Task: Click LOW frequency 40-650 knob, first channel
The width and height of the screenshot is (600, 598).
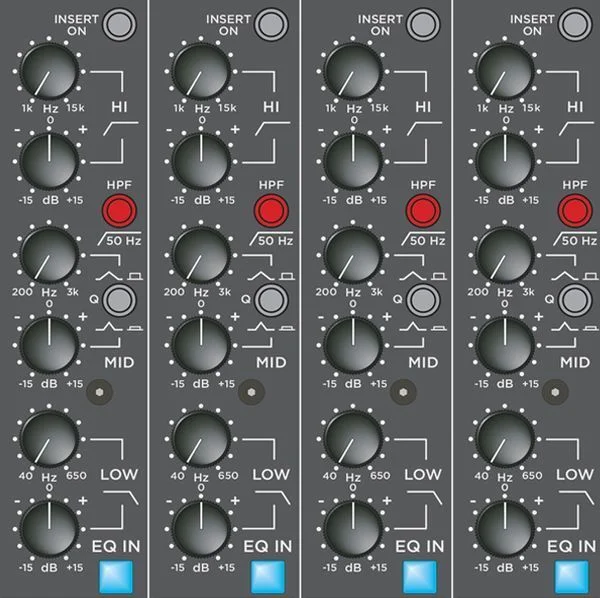Action: coord(49,438)
